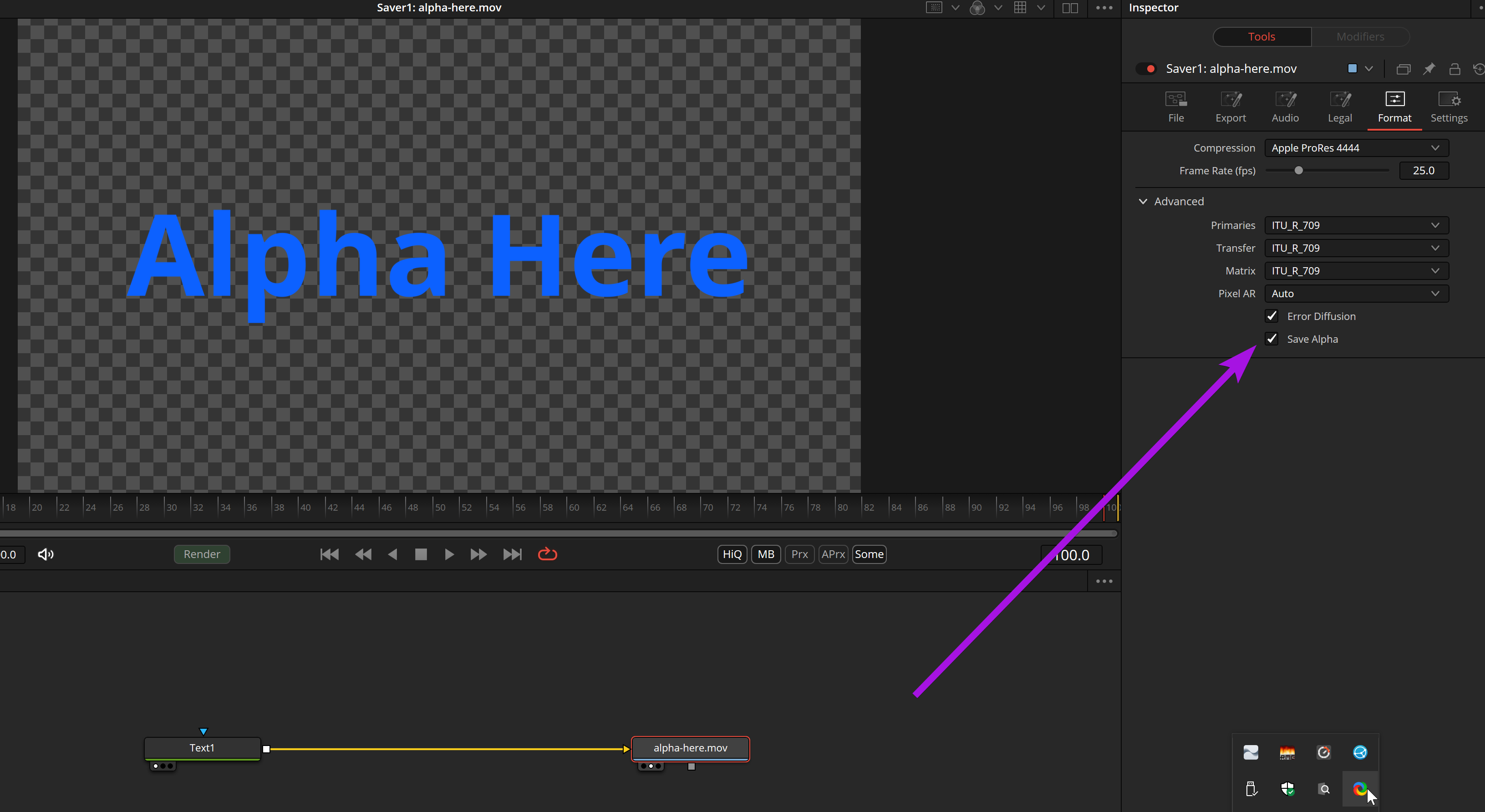
Task: Switch Inspector to Tools view
Action: 1261,36
